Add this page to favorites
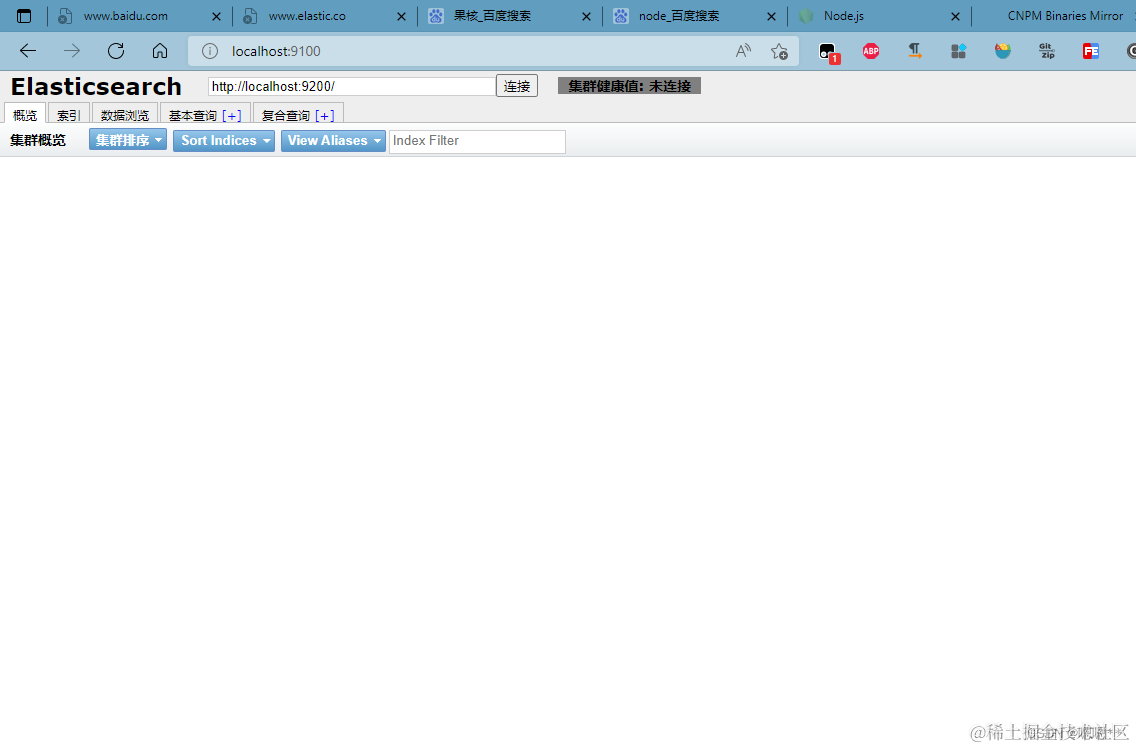The width and height of the screenshot is (1136, 749). tap(780, 51)
